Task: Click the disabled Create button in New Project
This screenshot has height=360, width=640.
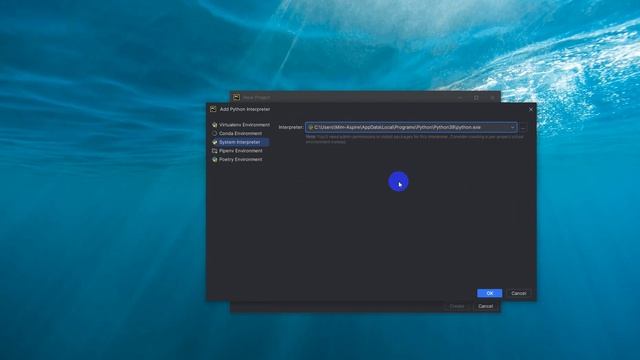Action: pyautogui.click(x=457, y=306)
